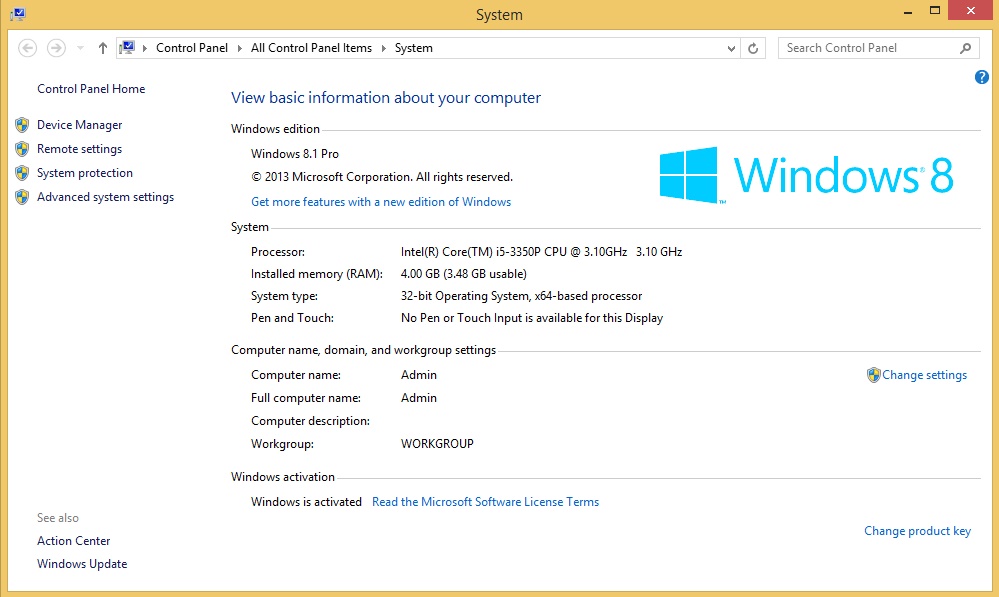Select the System breadcrumb
Screen dimensions: 999x597
coord(413,48)
